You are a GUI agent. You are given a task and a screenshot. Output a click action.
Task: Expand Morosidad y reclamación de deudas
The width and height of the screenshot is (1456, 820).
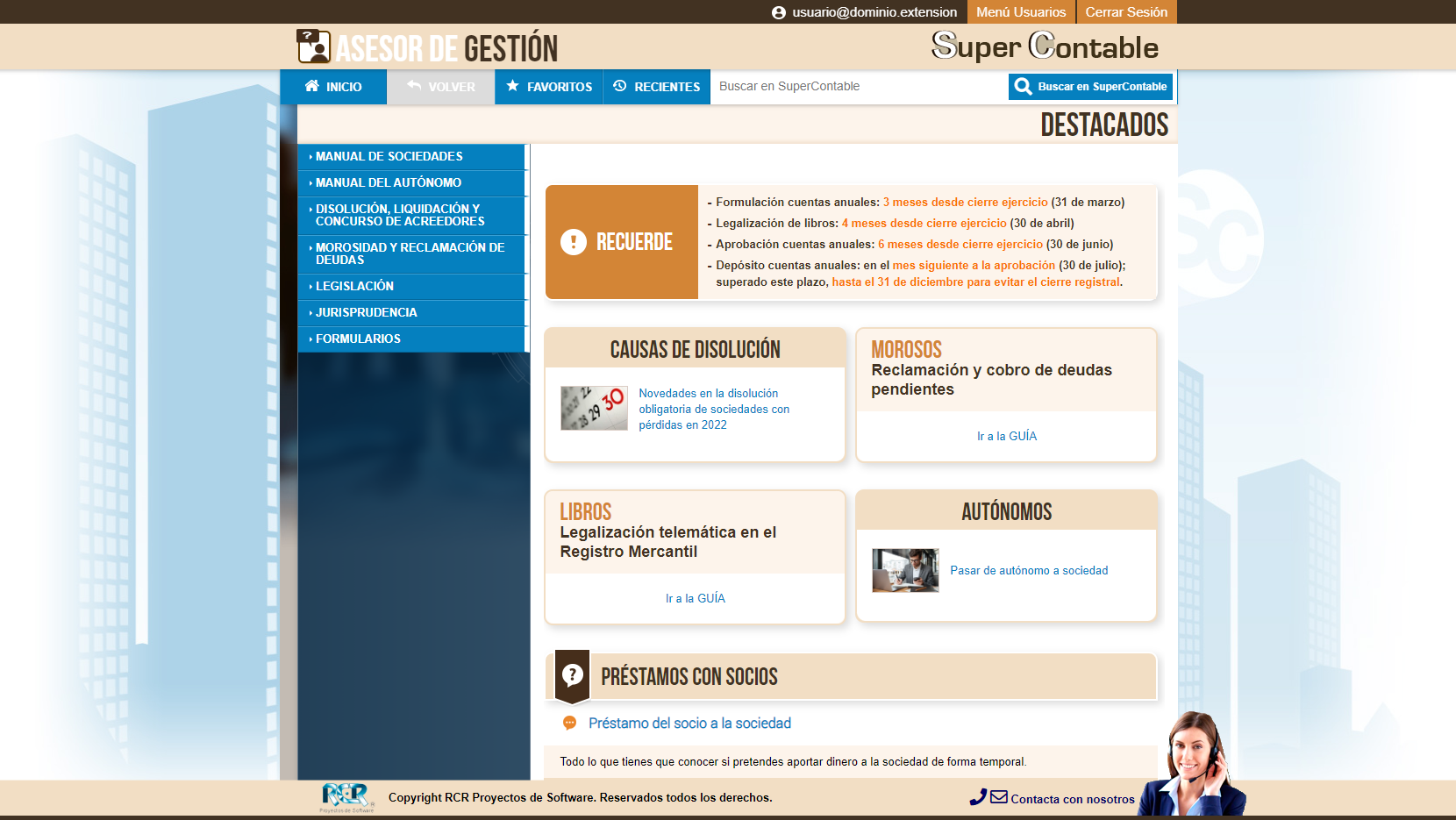412,254
